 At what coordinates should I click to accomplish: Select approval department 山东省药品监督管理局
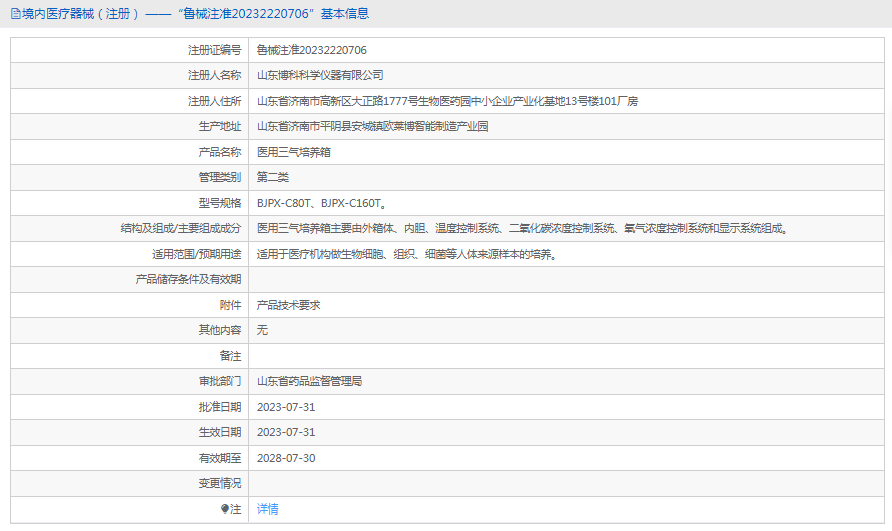pyautogui.click(x=309, y=381)
